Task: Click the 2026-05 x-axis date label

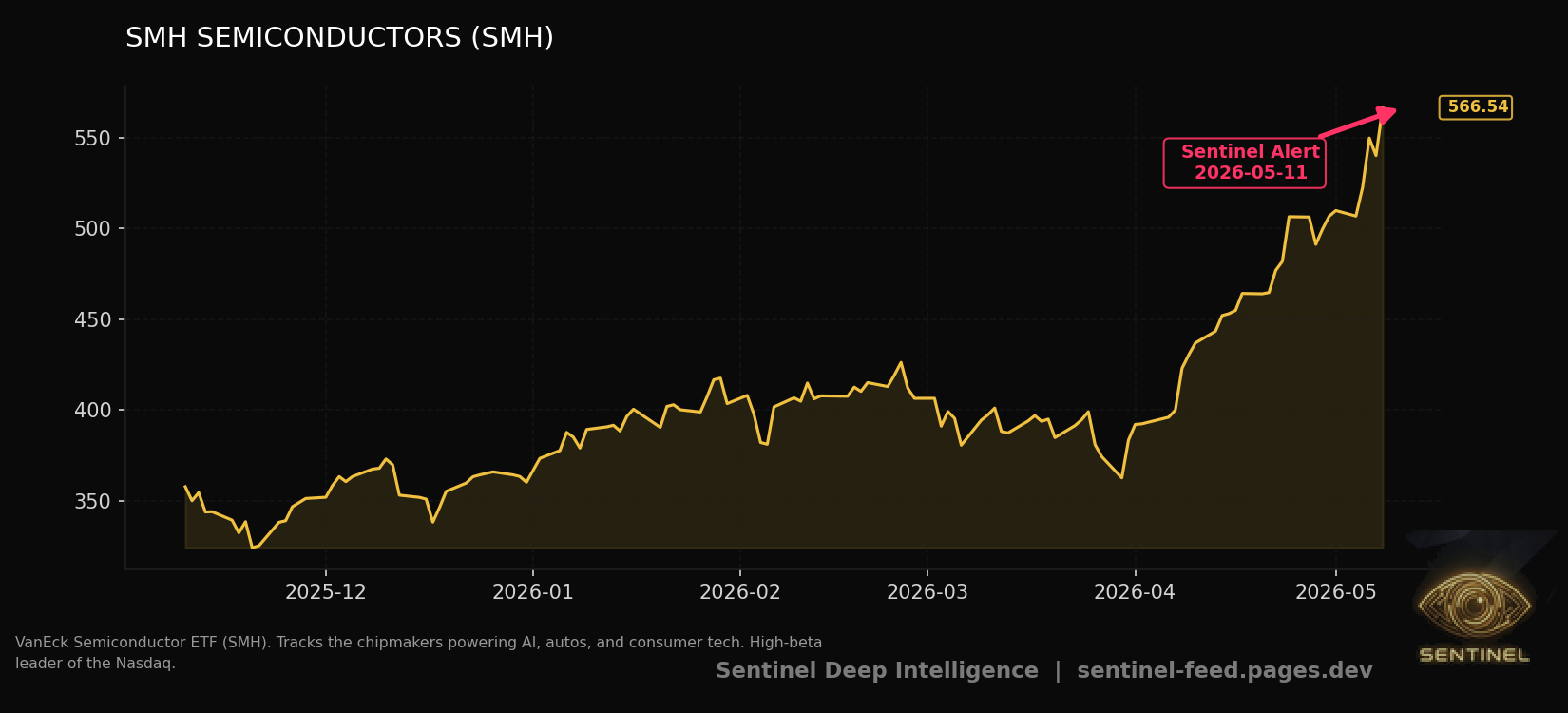Action: tap(1336, 593)
